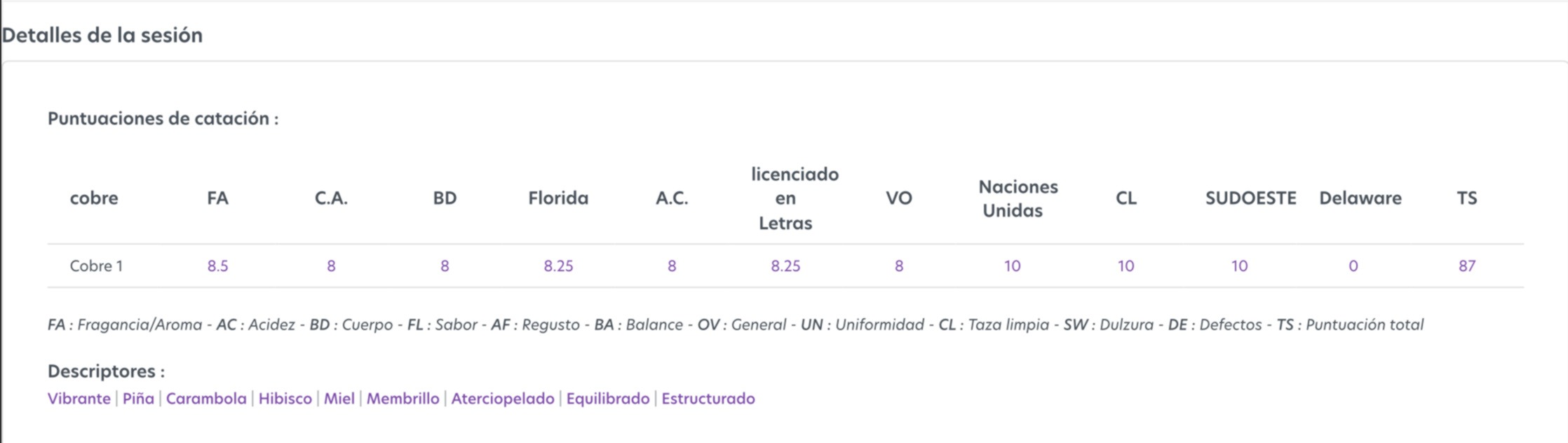Image resolution: width=1568 pixels, height=443 pixels.
Task: Select the Equilibrado descriptor
Action: click(608, 398)
